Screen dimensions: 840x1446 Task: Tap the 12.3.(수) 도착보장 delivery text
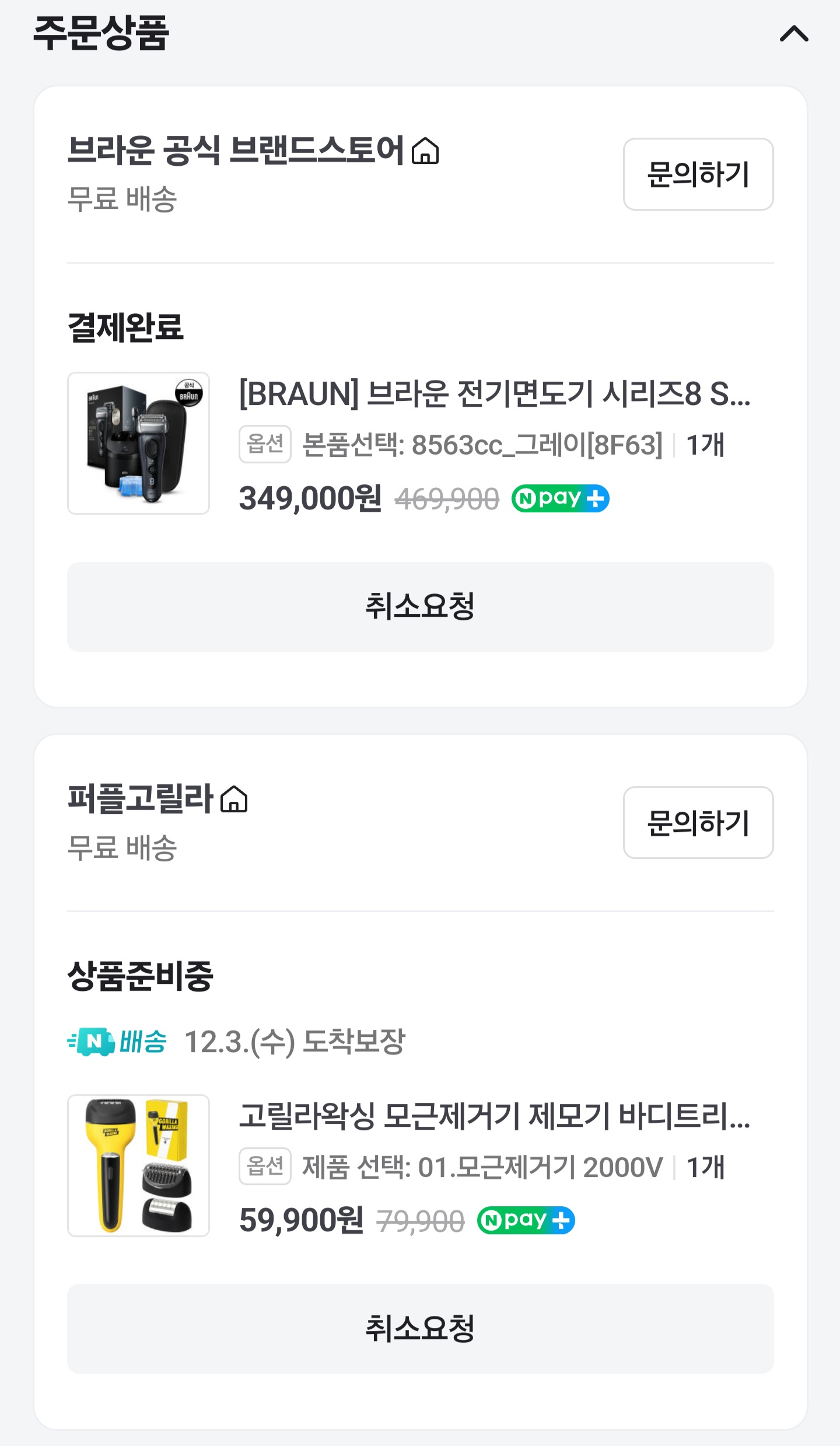click(295, 1042)
